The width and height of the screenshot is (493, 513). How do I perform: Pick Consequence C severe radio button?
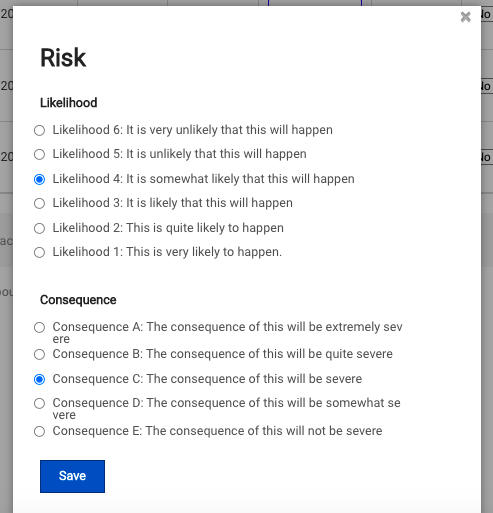click(39, 379)
